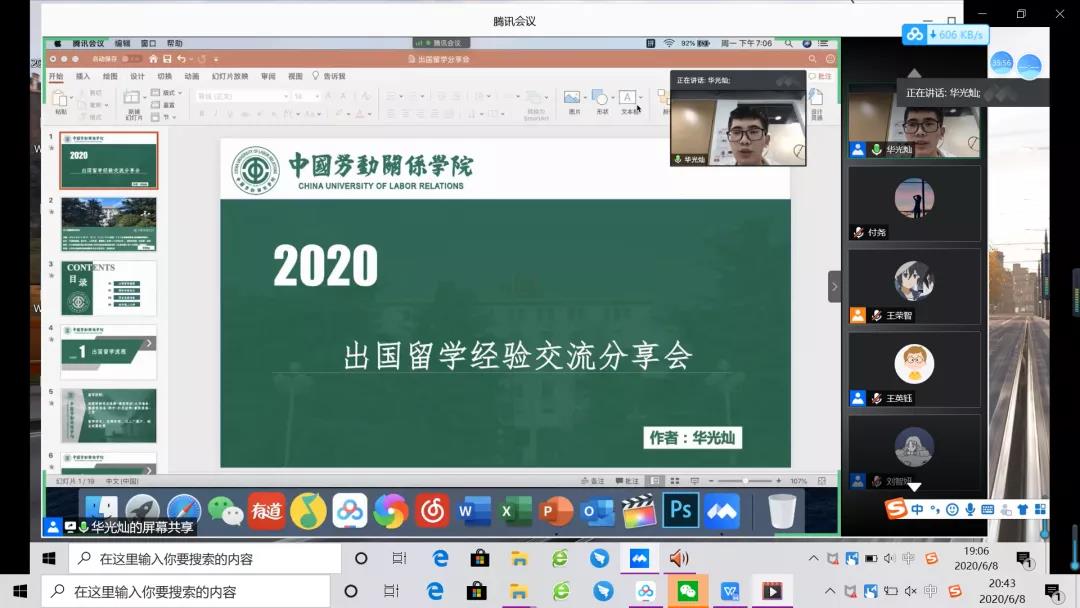Click the 新建幻灯片 new slide icon
The width and height of the screenshot is (1080, 608).
tap(132, 98)
